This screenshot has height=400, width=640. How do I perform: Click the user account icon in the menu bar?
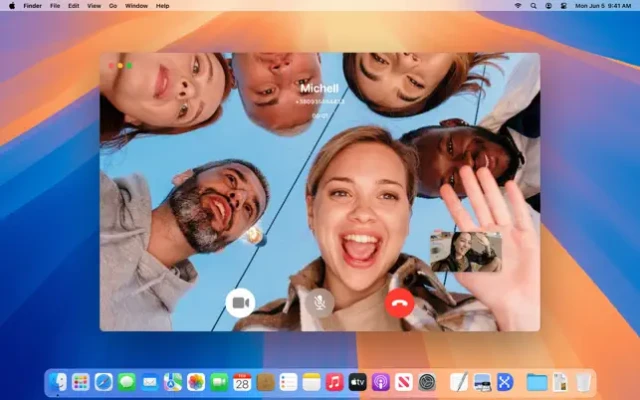549,6
